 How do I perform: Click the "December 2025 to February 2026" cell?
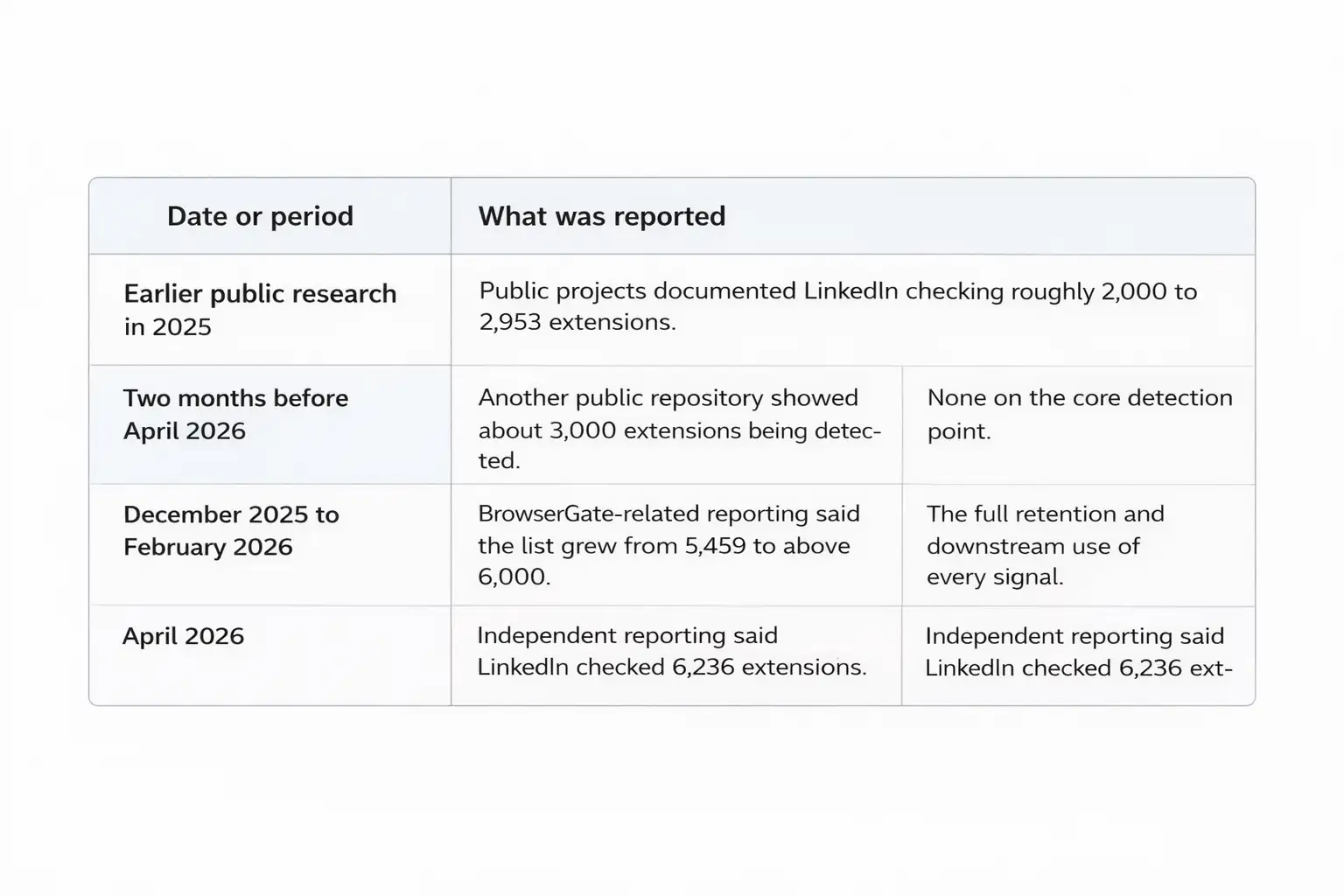pos(231,530)
